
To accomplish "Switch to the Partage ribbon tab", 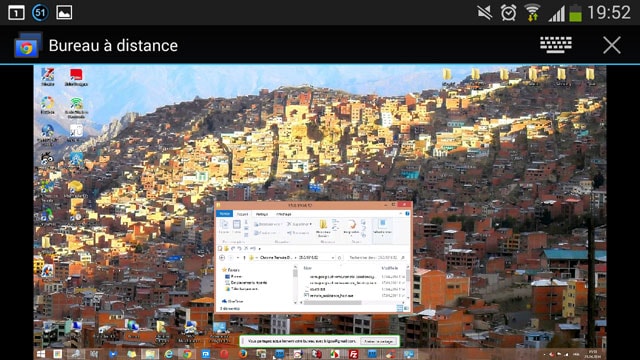I will coord(262,214).
